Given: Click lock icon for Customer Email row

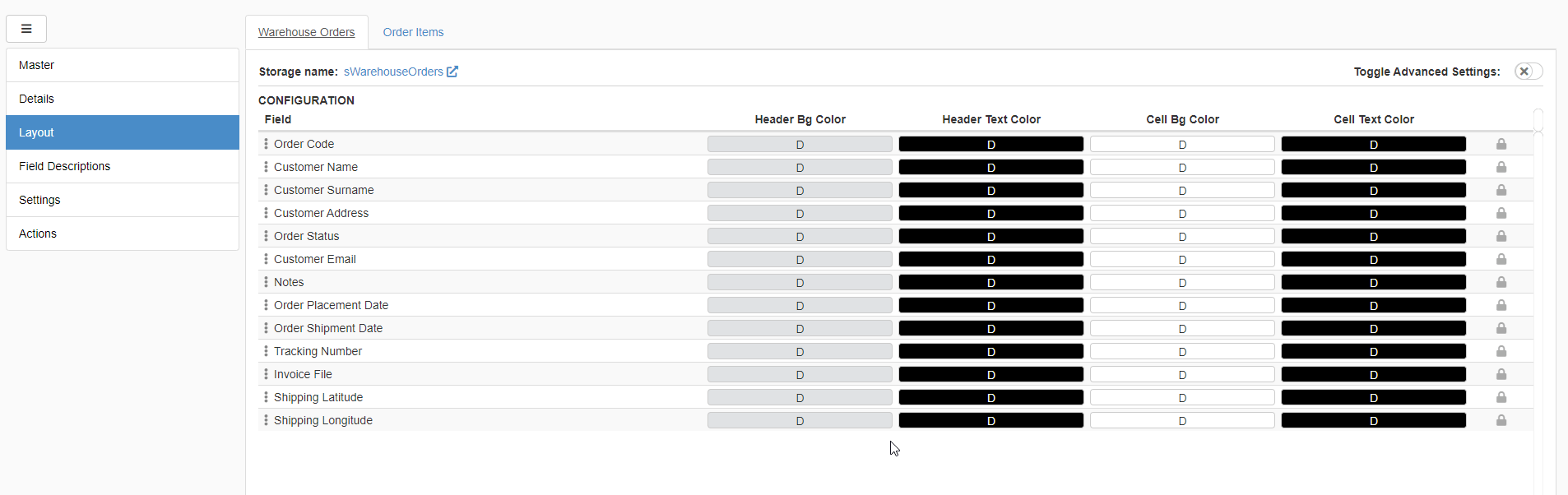Looking at the screenshot, I should pos(1501,259).
